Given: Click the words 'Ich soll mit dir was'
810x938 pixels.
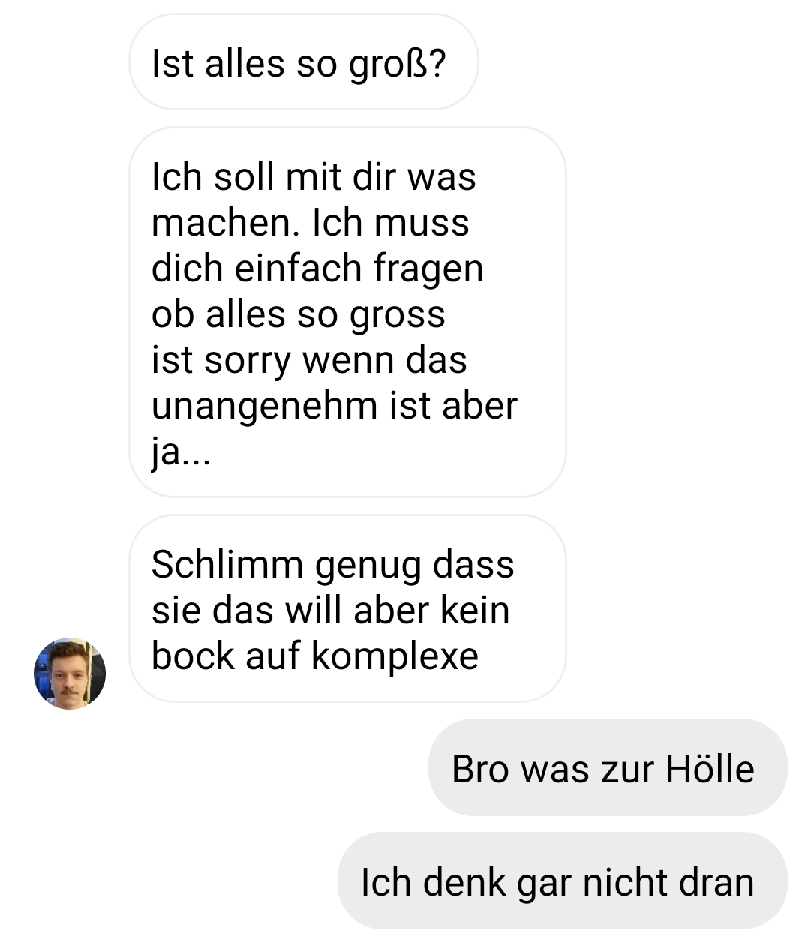Looking at the screenshot, I should [313, 177].
